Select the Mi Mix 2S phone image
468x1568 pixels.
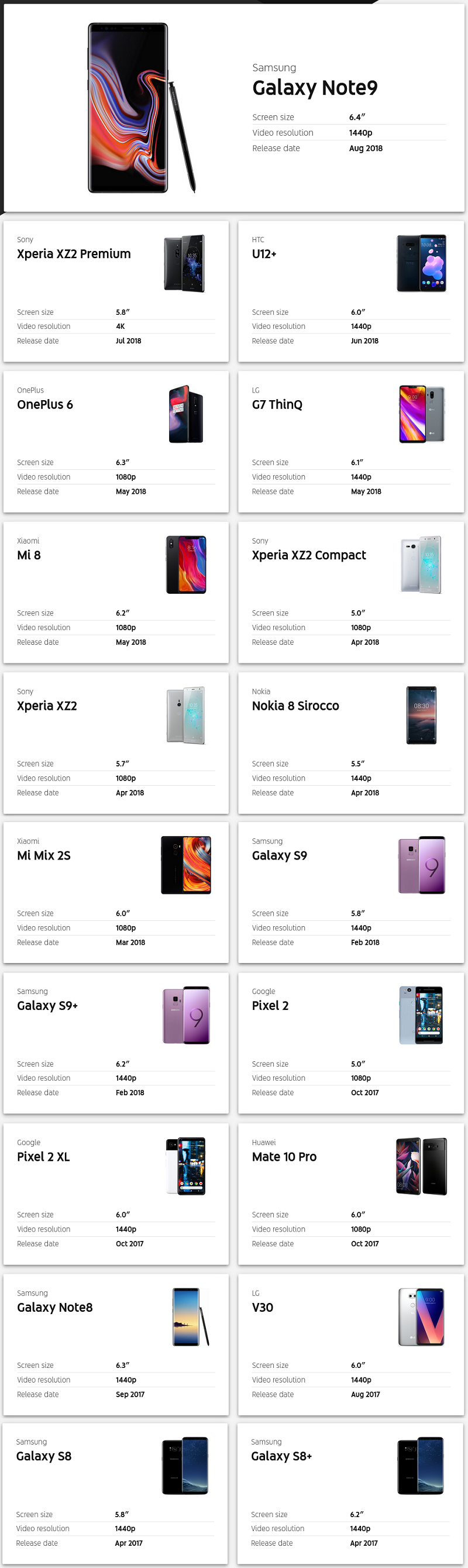coord(185,865)
